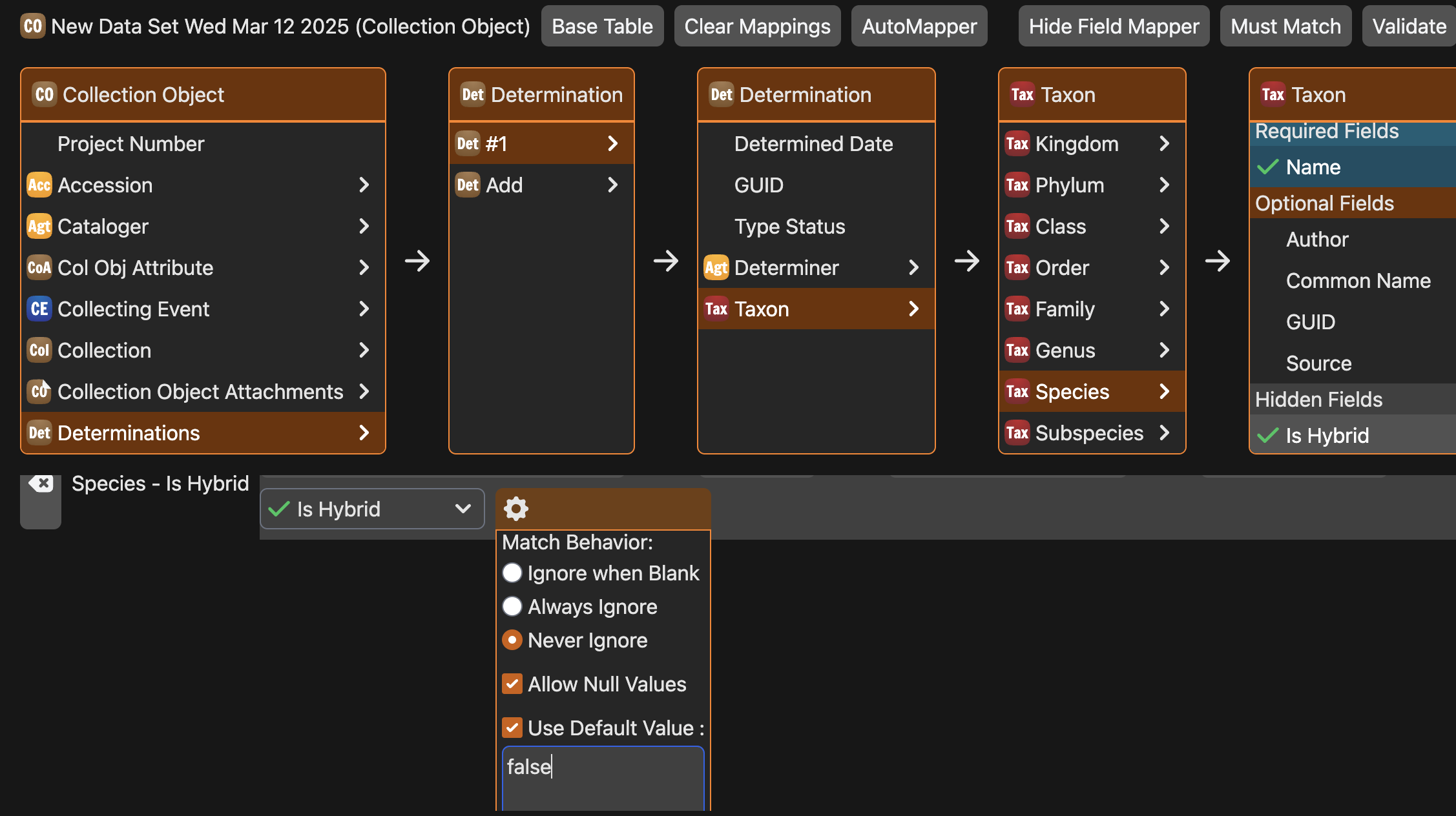Viewport: 1456px width, 816px height.
Task: Expand the Collection relationship chevron
Action: [x=364, y=350]
